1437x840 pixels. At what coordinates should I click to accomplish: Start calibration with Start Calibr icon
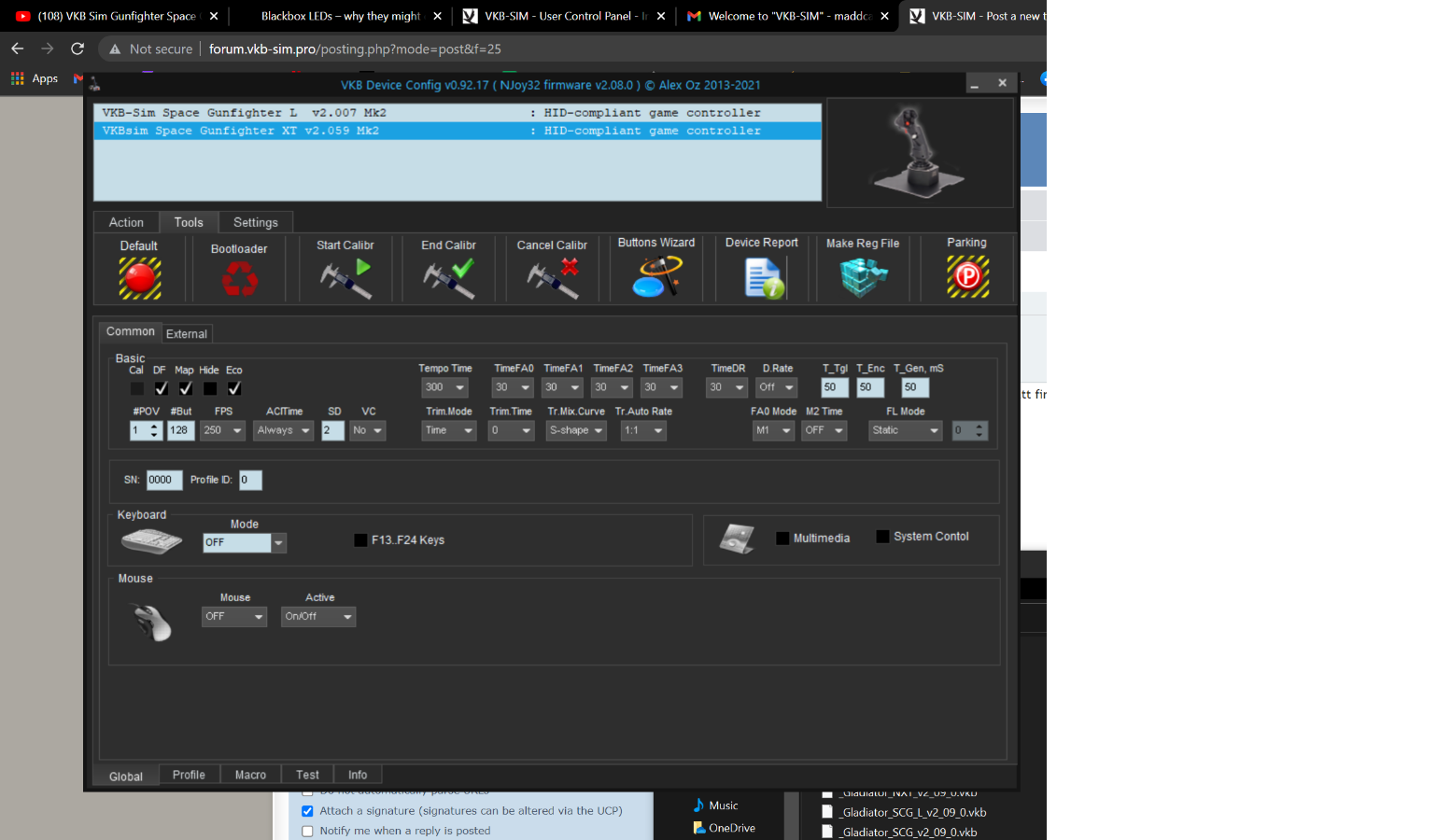point(345,278)
